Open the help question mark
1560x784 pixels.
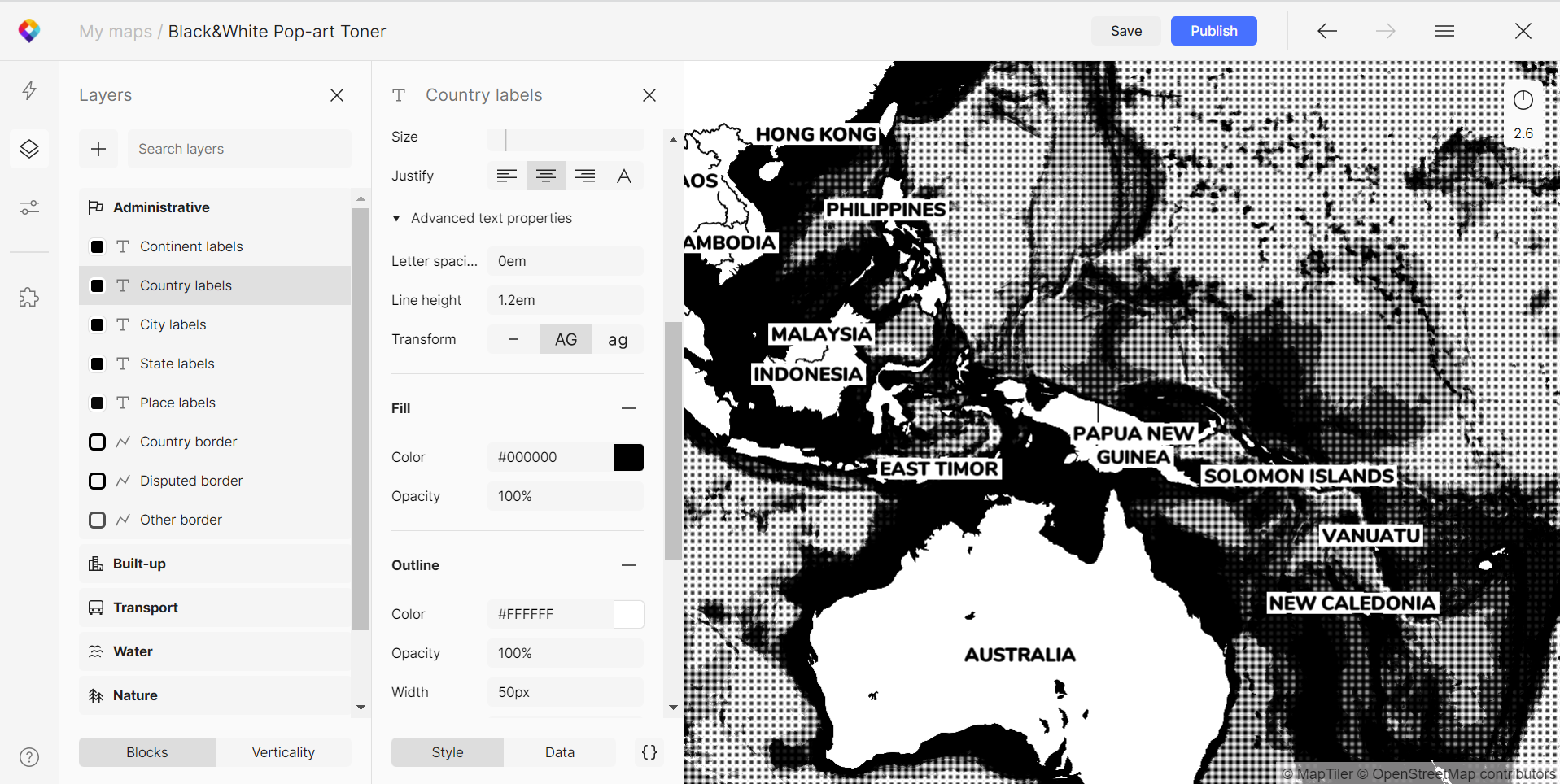29,757
